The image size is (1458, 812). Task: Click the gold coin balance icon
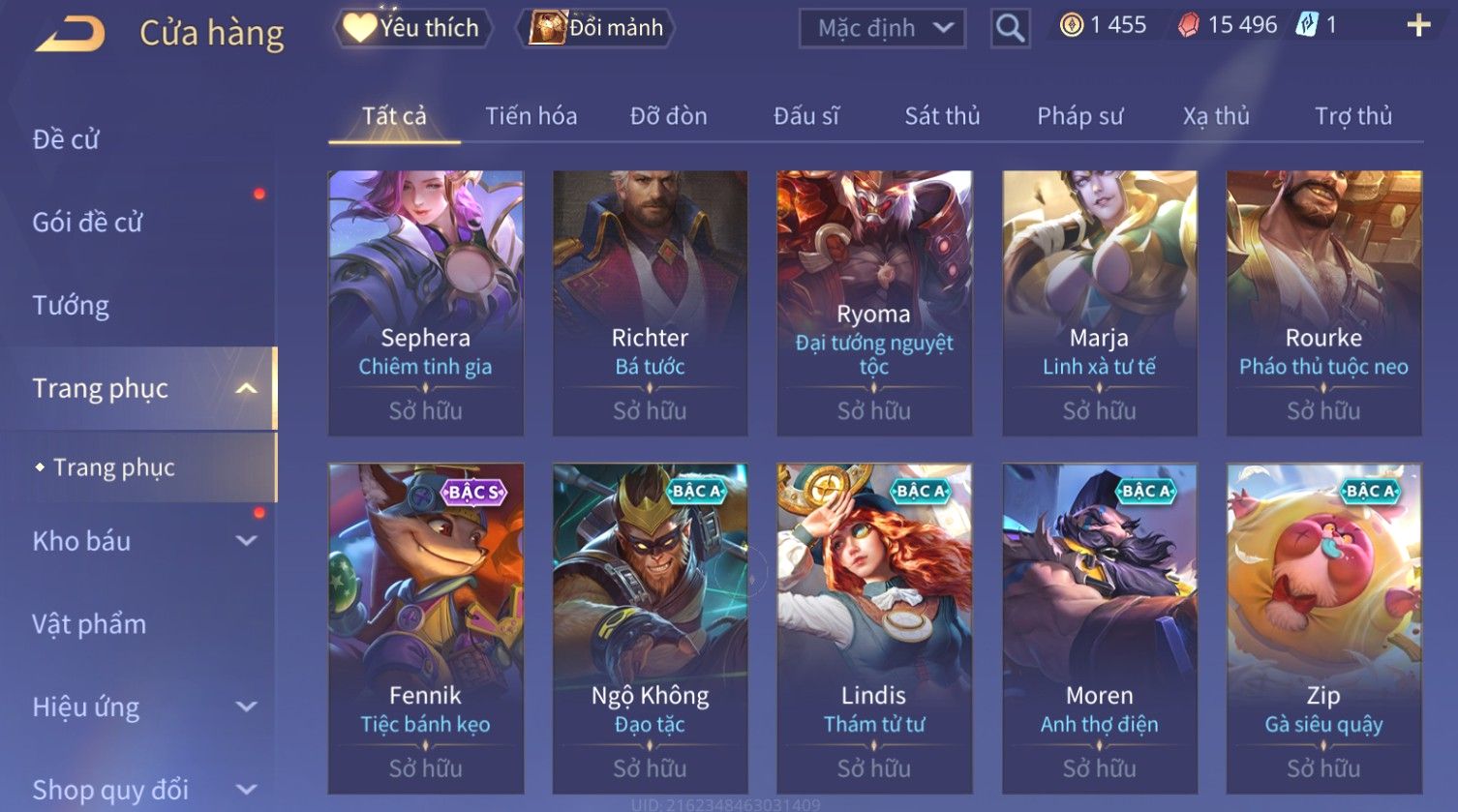[1071, 25]
